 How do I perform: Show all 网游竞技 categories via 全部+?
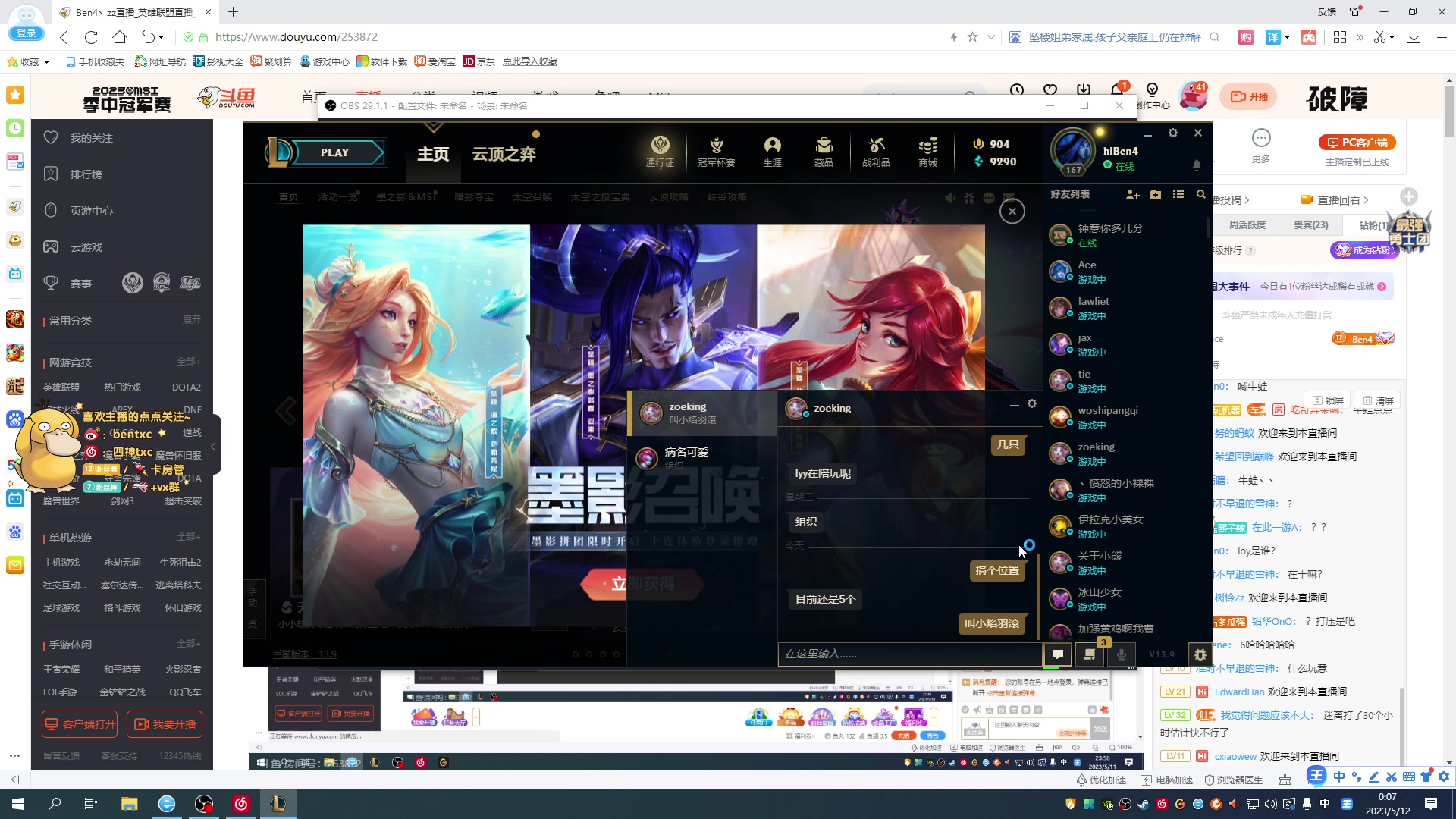[188, 362]
